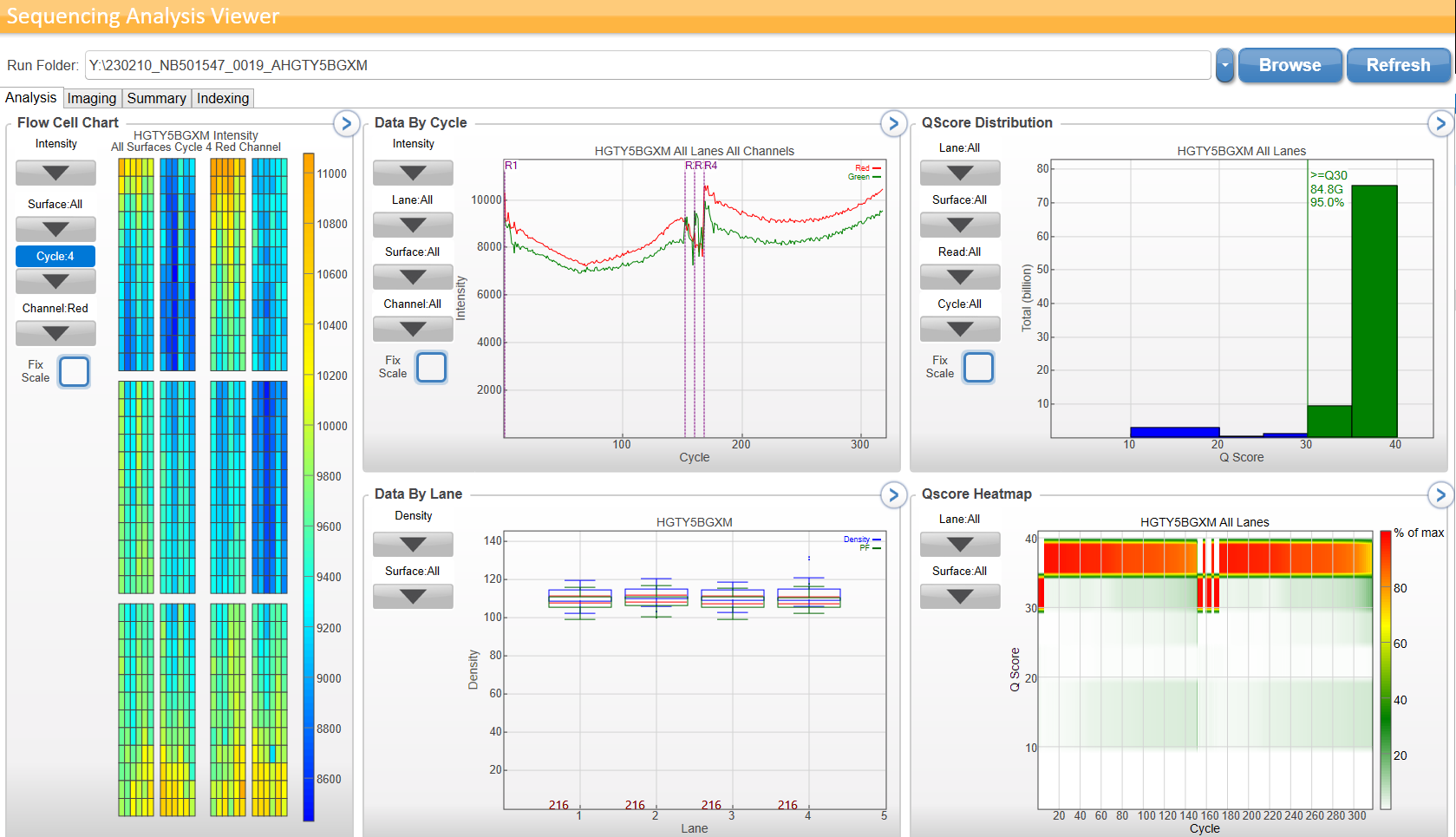Open Data By Cycle Intensity dropdown
The width and height of the screenshot is (1456, 837).
coord(413,173)
